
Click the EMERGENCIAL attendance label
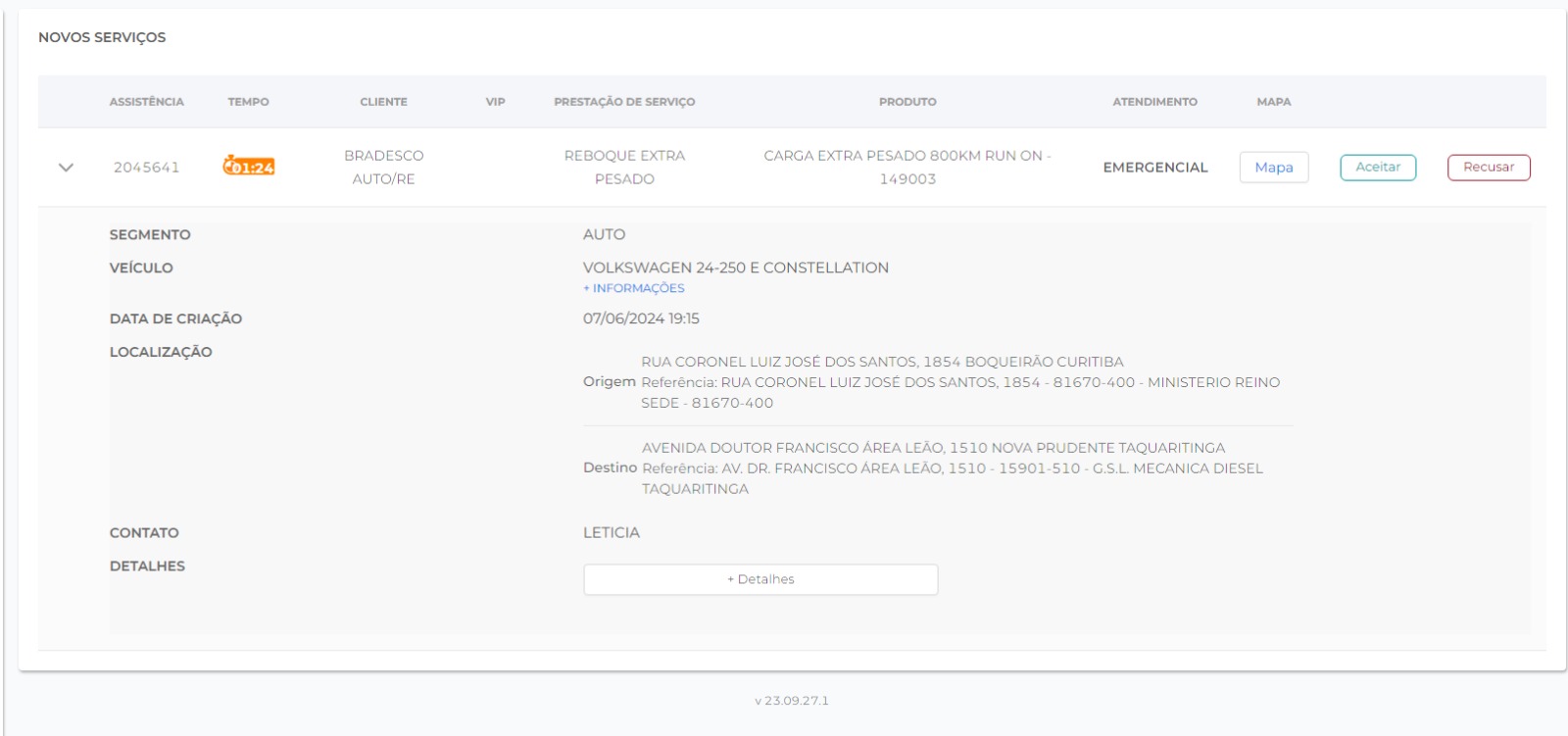point(1154,168)
